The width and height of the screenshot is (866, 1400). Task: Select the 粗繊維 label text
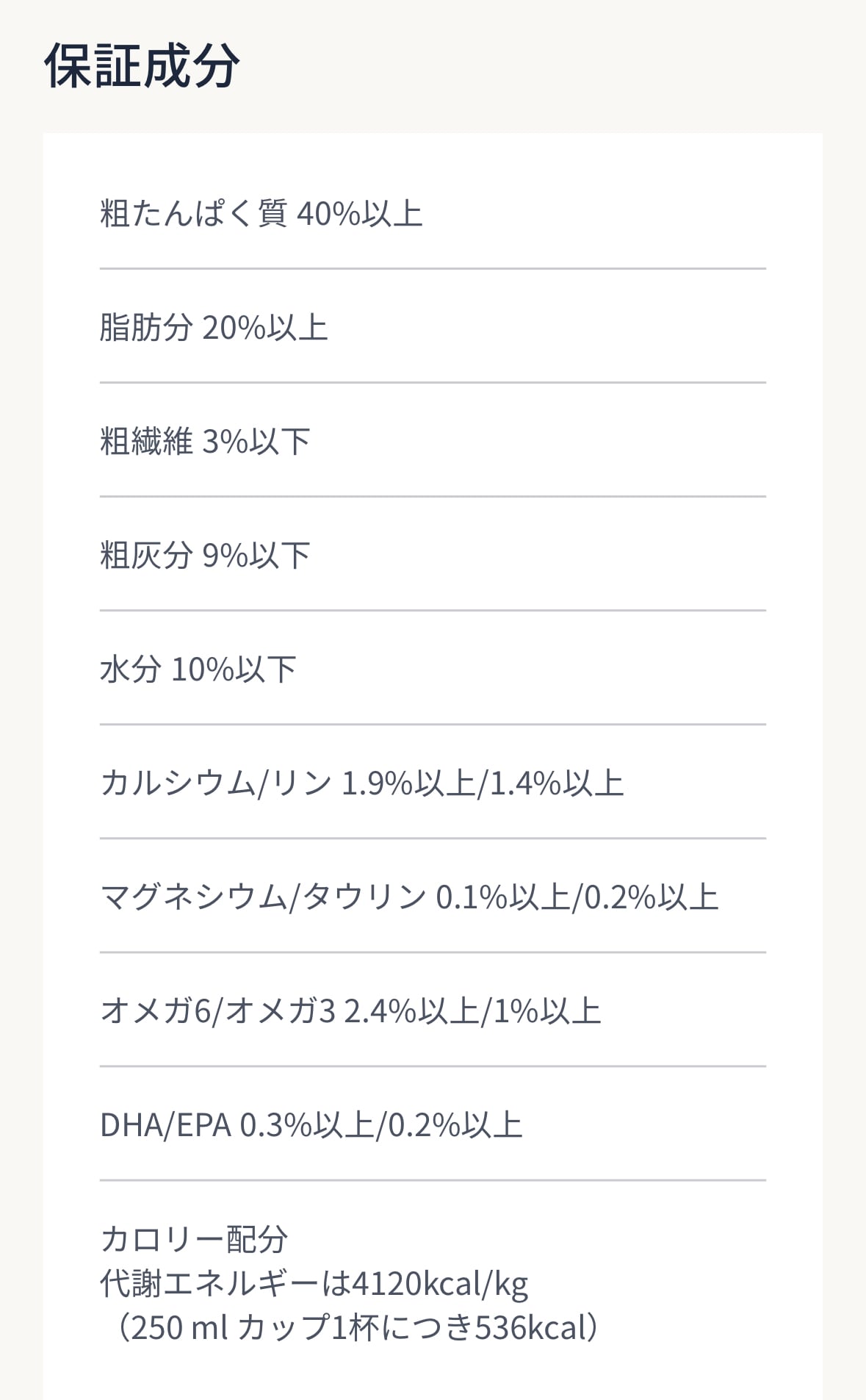click(x=146, y=442)
